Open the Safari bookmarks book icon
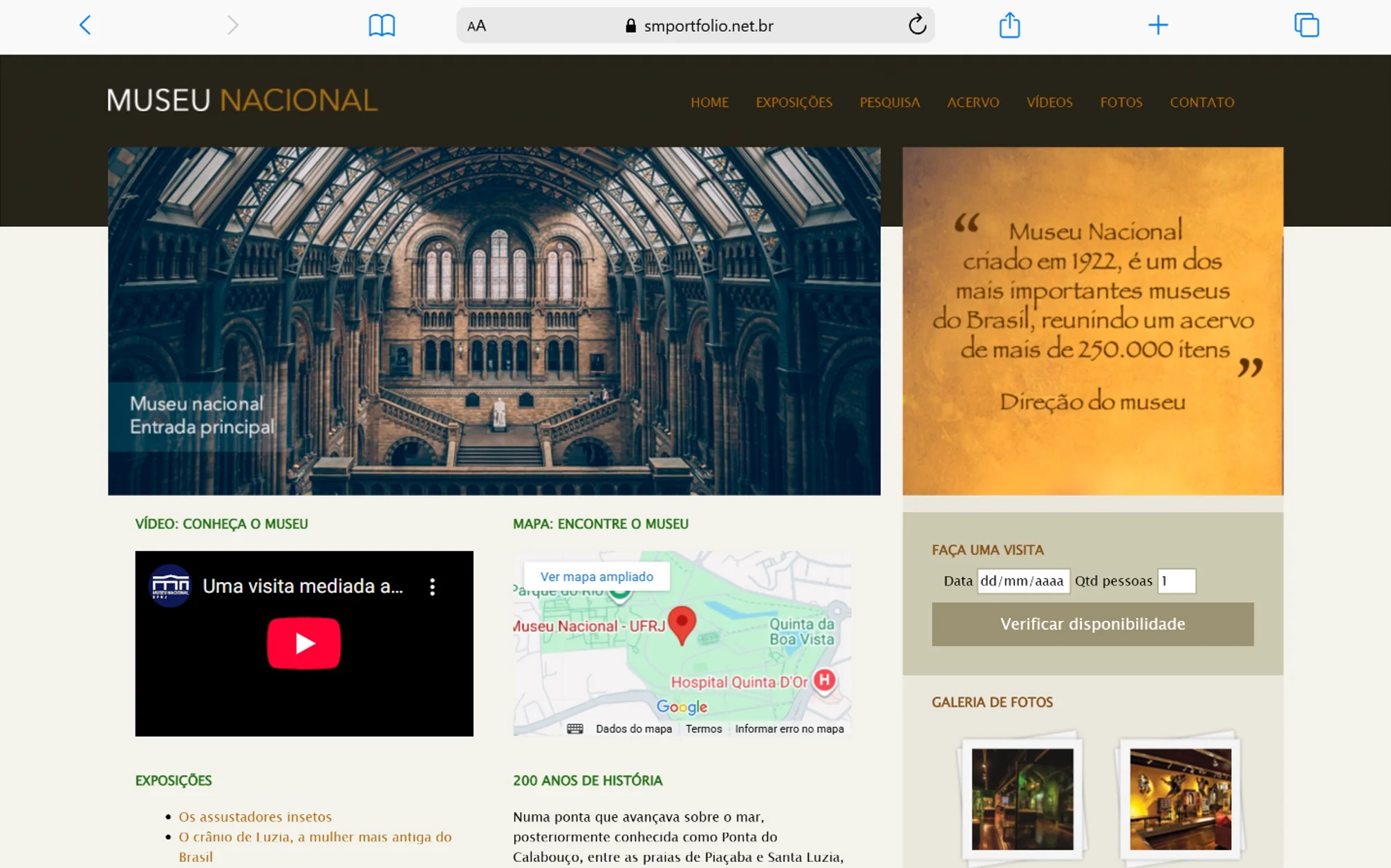The width and height of the screenshot is (1391, 868). click(x=382, y=26)
